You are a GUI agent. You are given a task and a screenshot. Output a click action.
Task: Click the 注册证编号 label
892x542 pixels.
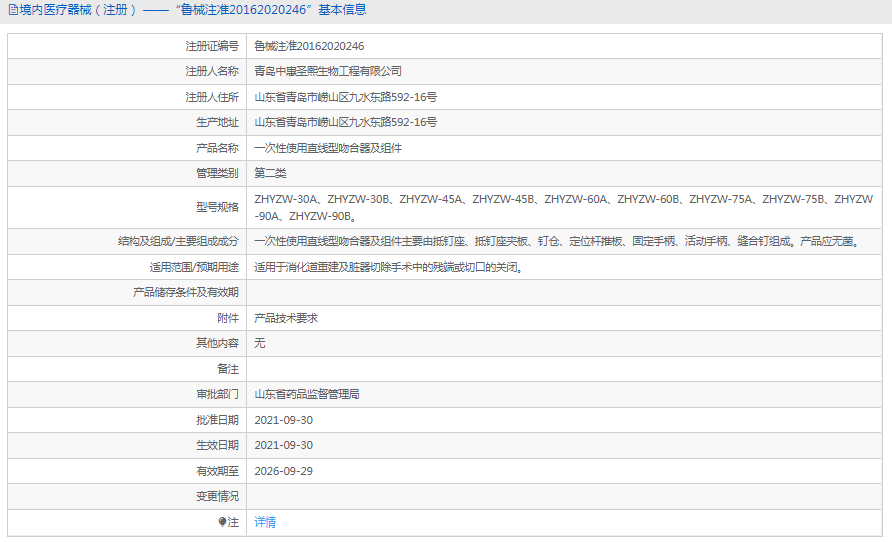pyautogui.click(x=212, y=46)
